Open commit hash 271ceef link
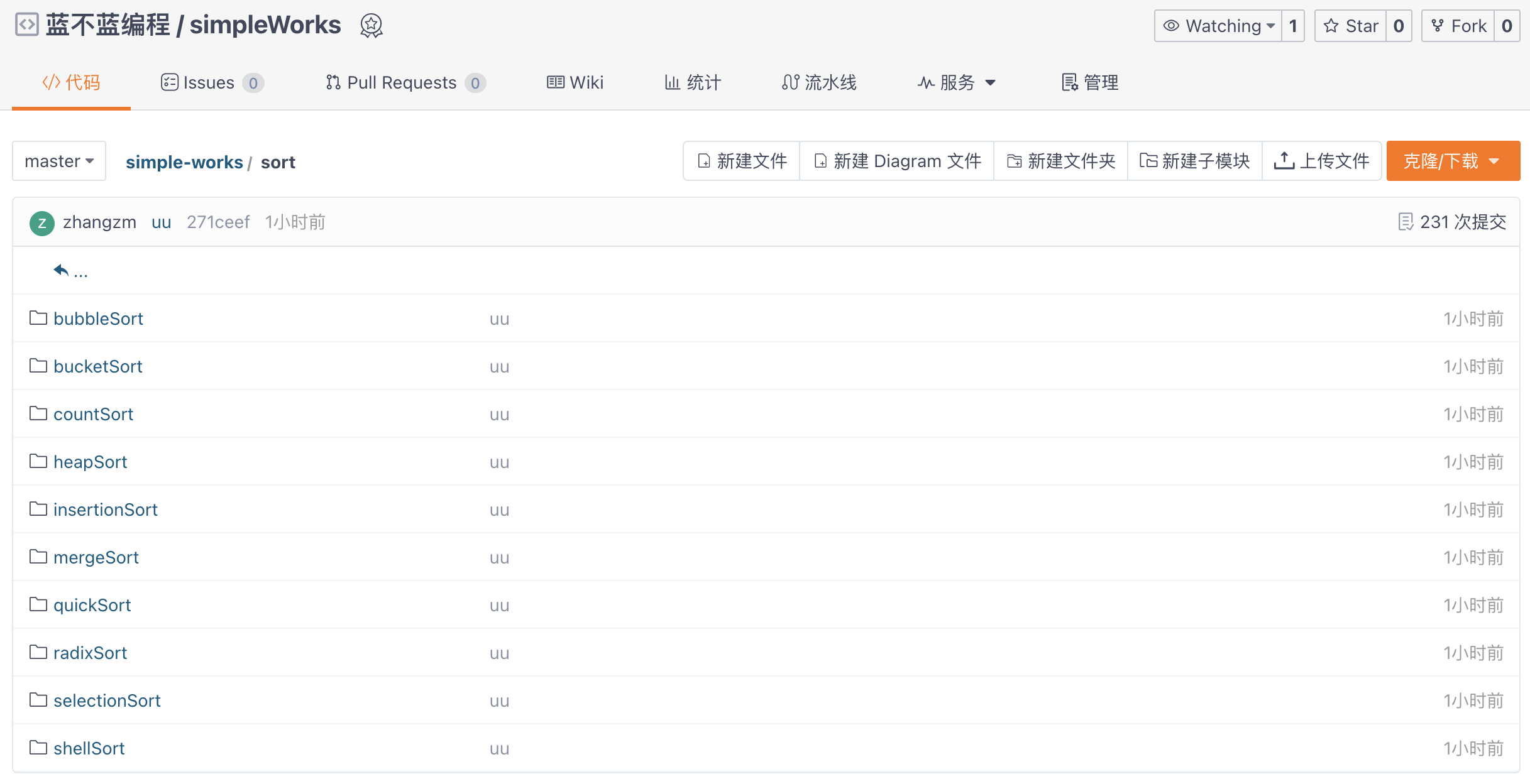 218,222
